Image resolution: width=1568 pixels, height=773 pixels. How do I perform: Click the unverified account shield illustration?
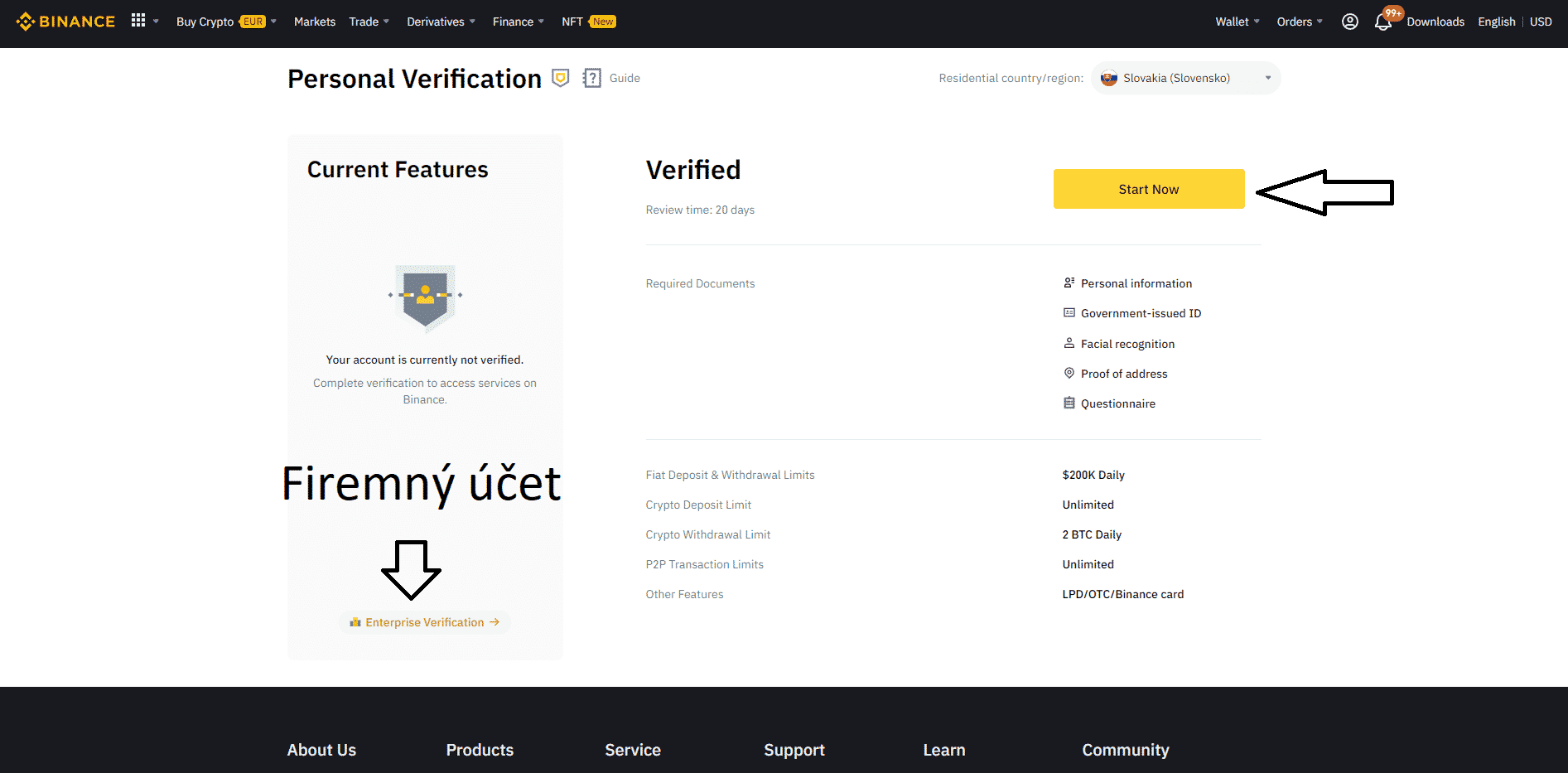(x=425, y=297)
